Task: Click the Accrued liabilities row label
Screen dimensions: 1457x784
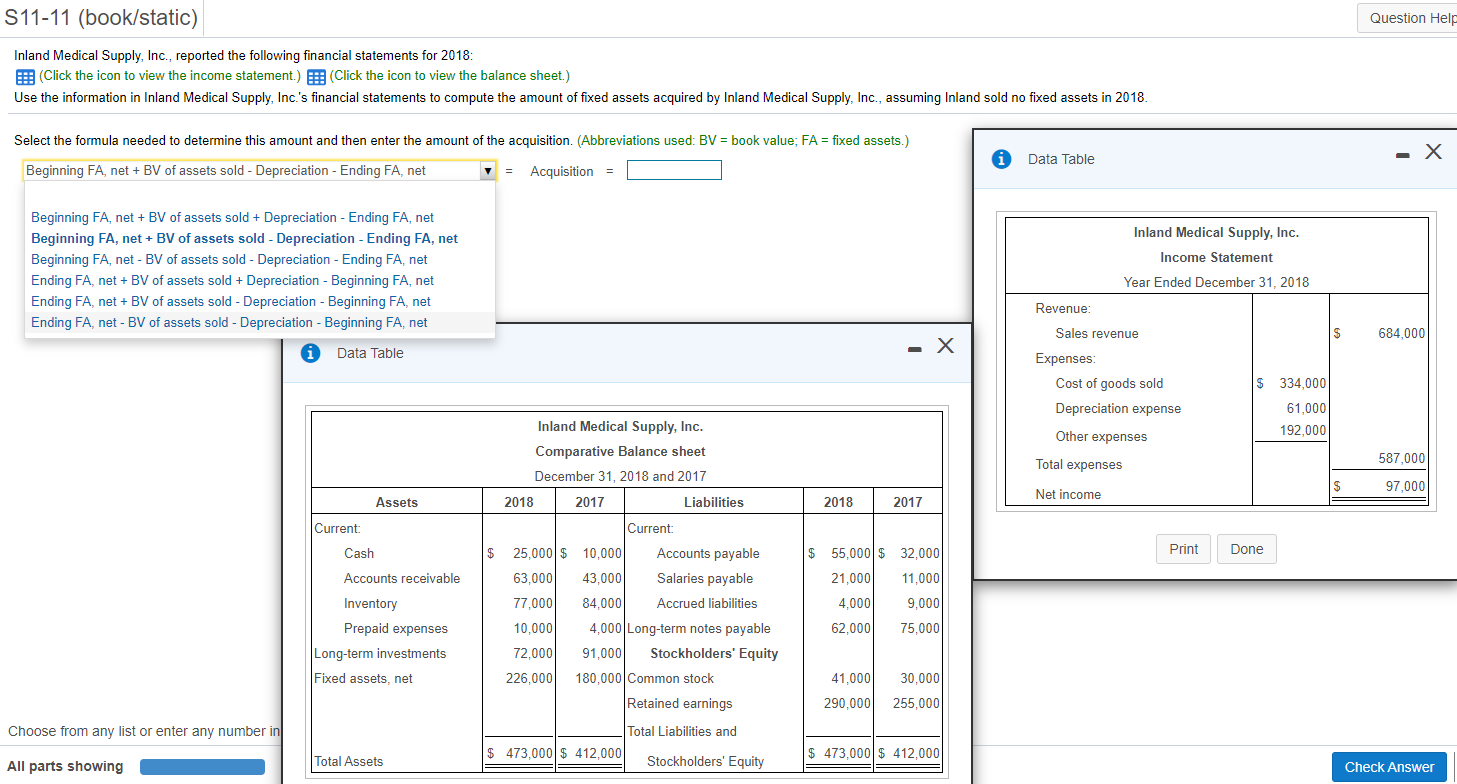Action: click(707, 604)
